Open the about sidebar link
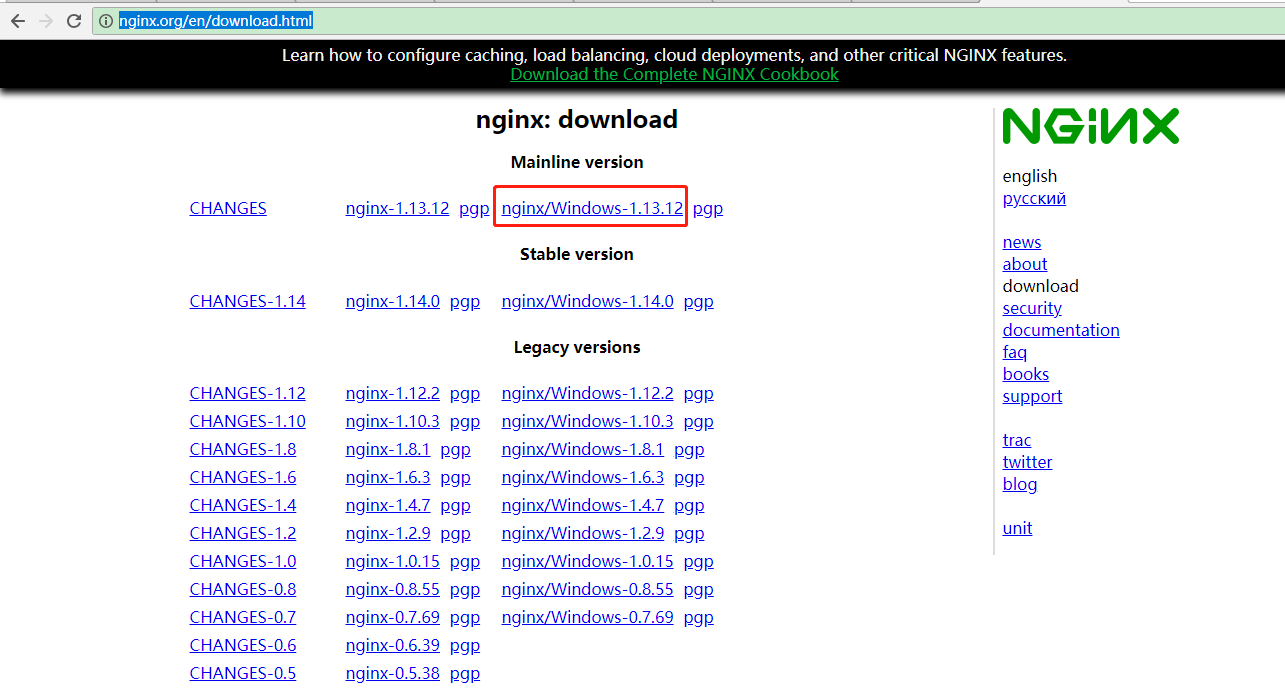Image resolution: width=1285 pixels, height=693 pixels. point(1025,264)
